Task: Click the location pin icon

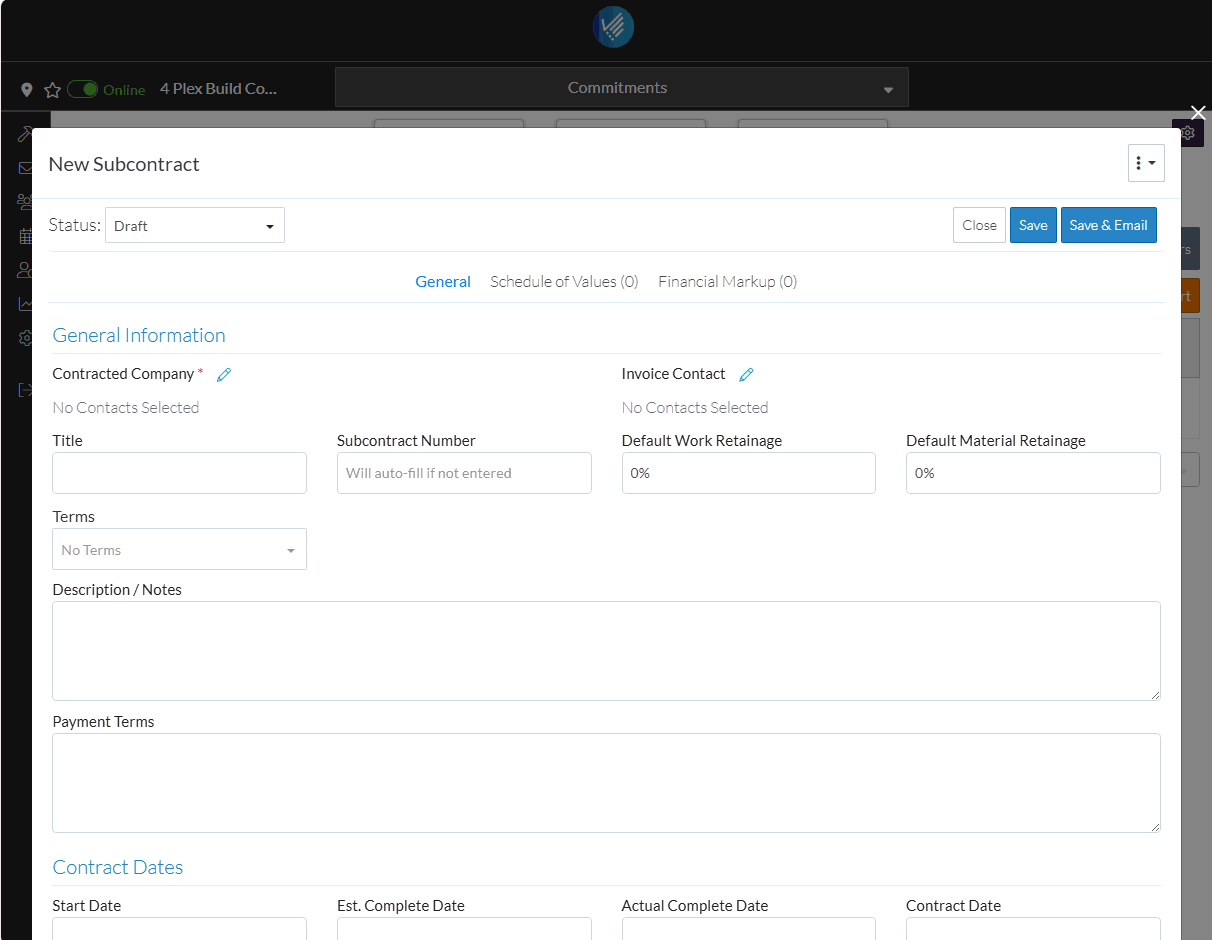Action: coord(27,90)
